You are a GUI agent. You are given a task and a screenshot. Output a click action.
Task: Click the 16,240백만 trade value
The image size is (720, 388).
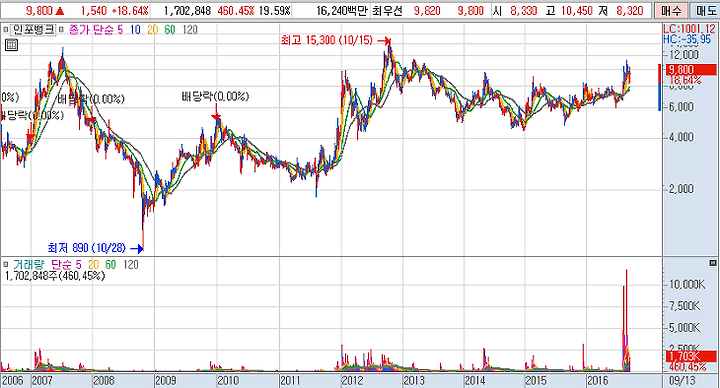[x=342, y=11]
